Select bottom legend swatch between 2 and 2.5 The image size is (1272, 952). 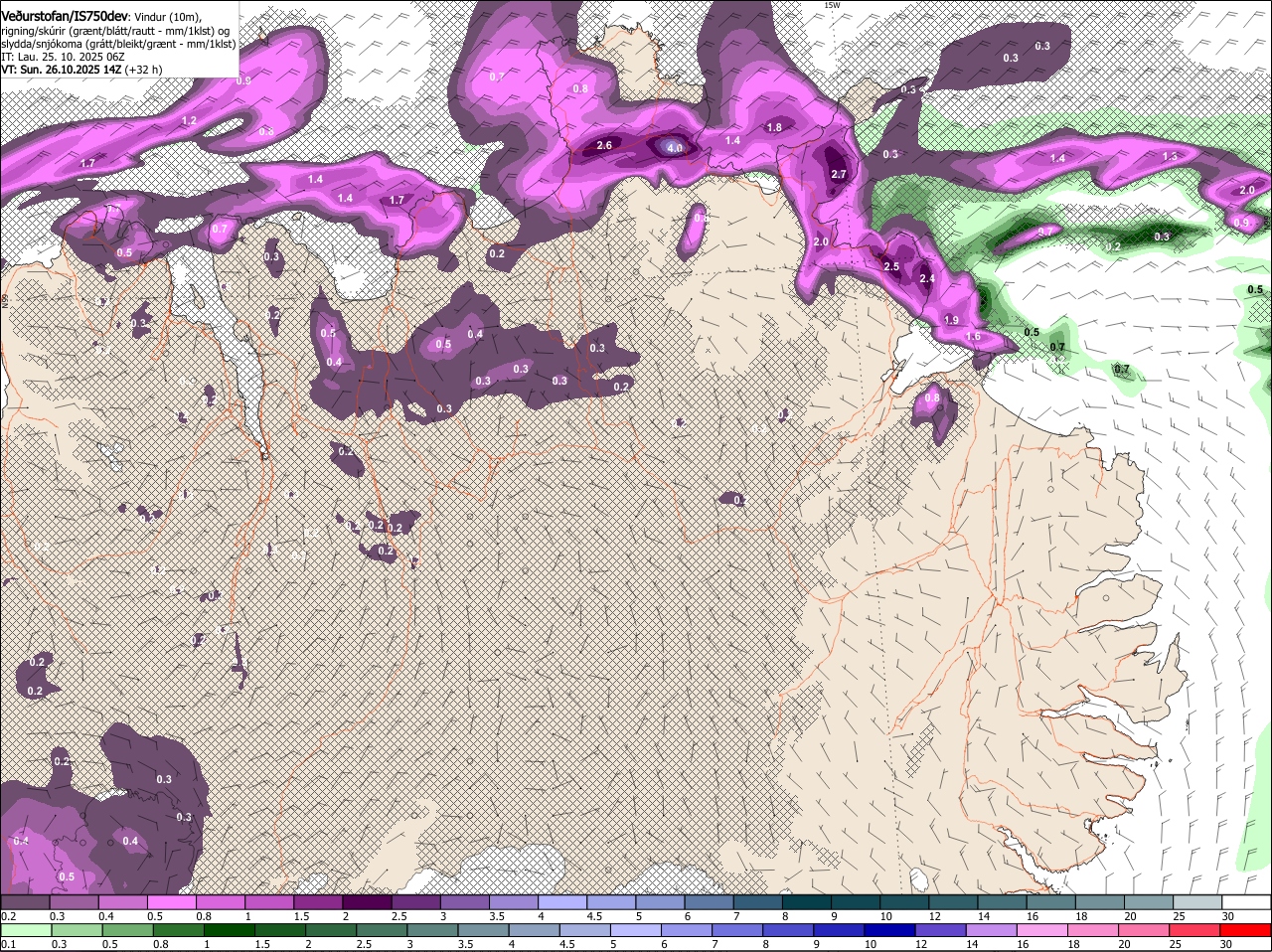tap(331, 930)
